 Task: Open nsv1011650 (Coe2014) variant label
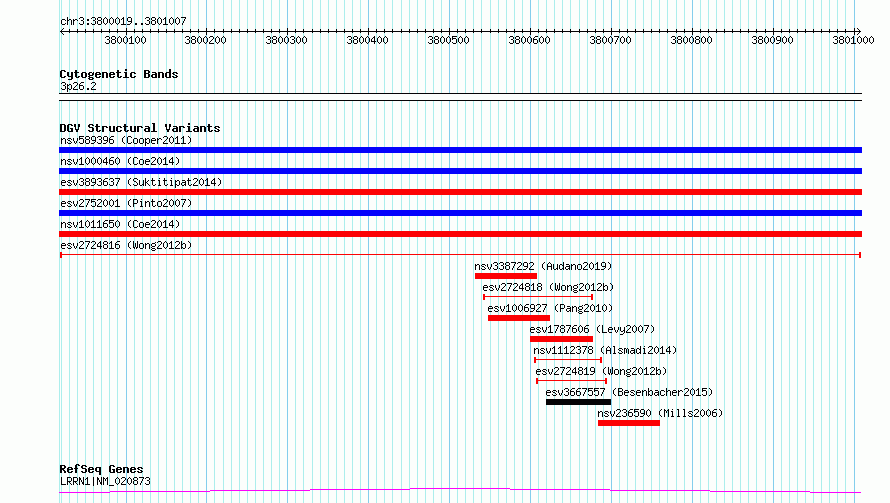coord(120,224)
